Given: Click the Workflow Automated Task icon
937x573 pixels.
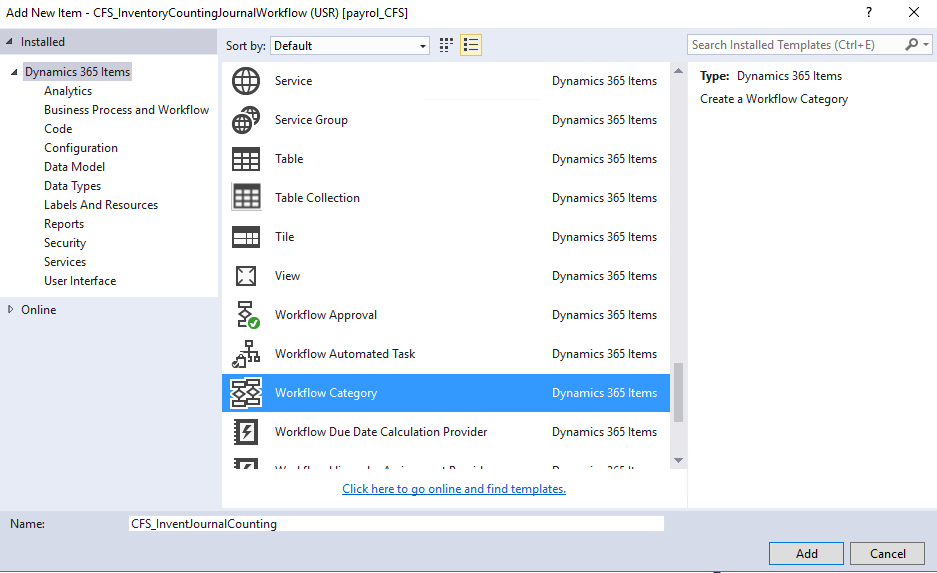Looking at the screenshot, I should pyautogui.click(x=246, y=354).
